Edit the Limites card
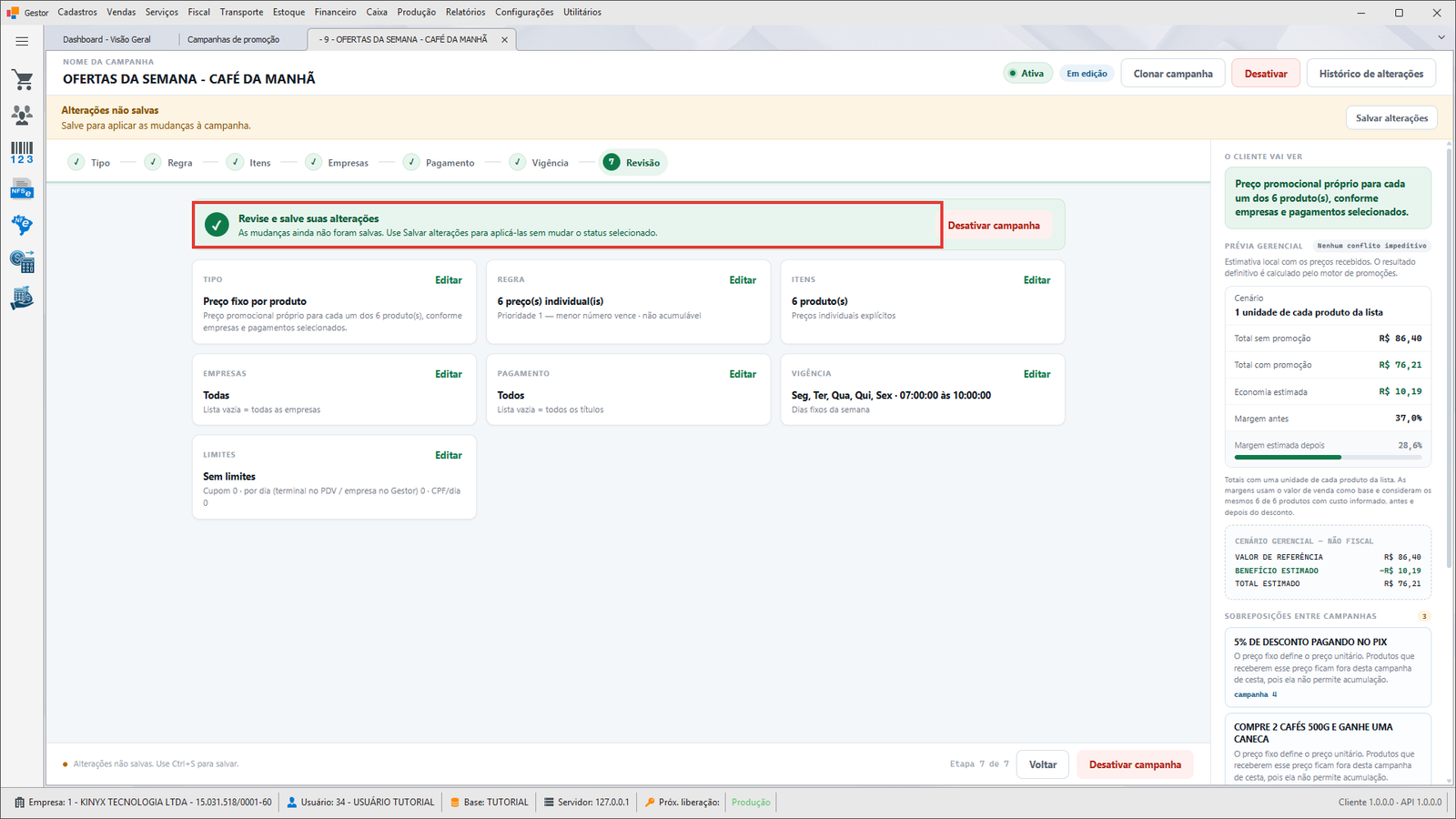1456x819 pixels. 449,455
